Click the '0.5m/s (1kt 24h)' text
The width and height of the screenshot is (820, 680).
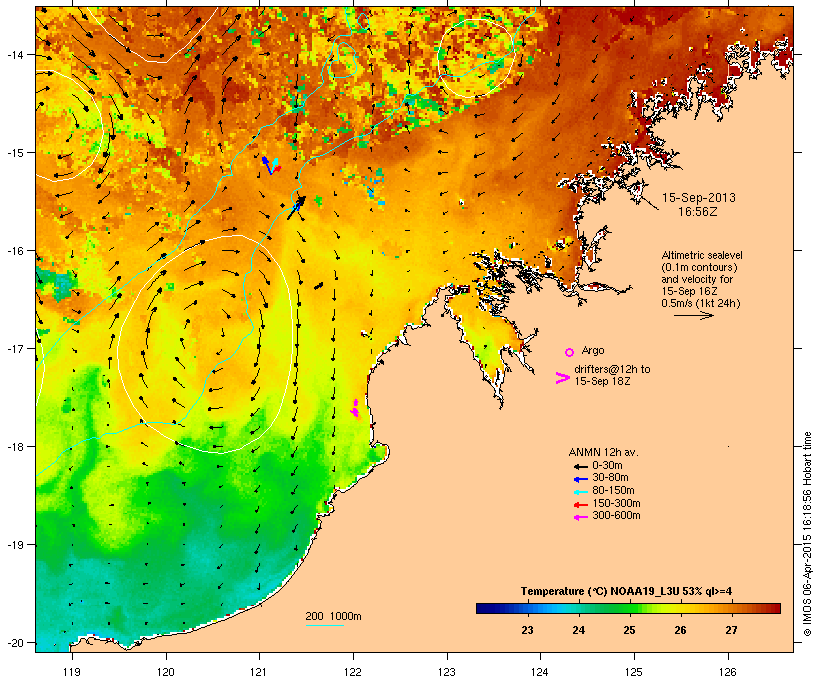coord(701,303)
